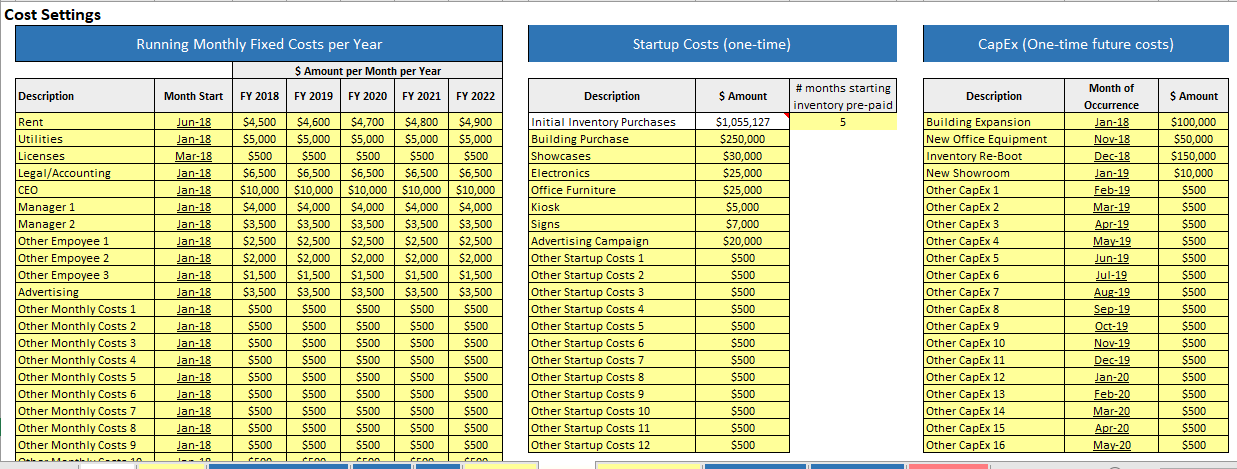
Task: Select Advertising Campaign amount $20,000
Action: [742, 241]
